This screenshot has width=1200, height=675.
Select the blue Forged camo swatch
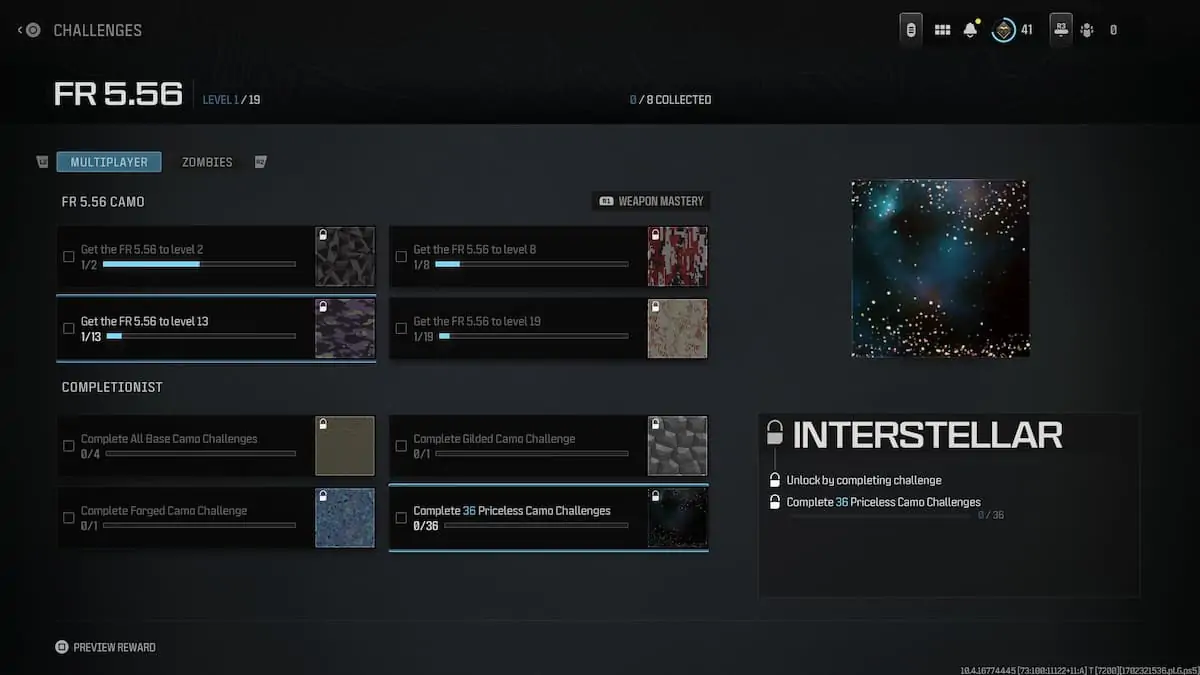[x=345, y=518]
